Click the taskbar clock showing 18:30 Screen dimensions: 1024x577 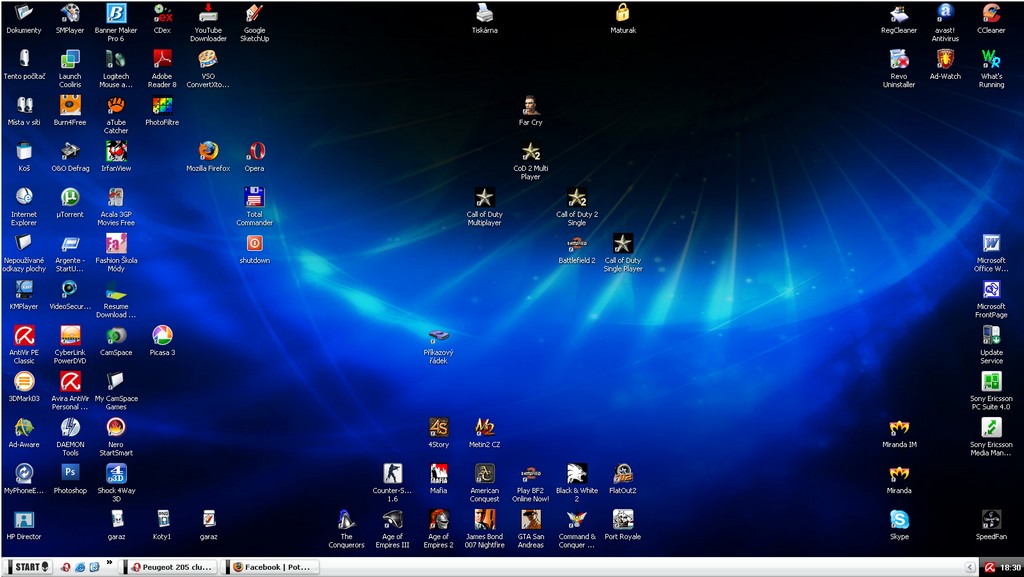[1009, 567]
